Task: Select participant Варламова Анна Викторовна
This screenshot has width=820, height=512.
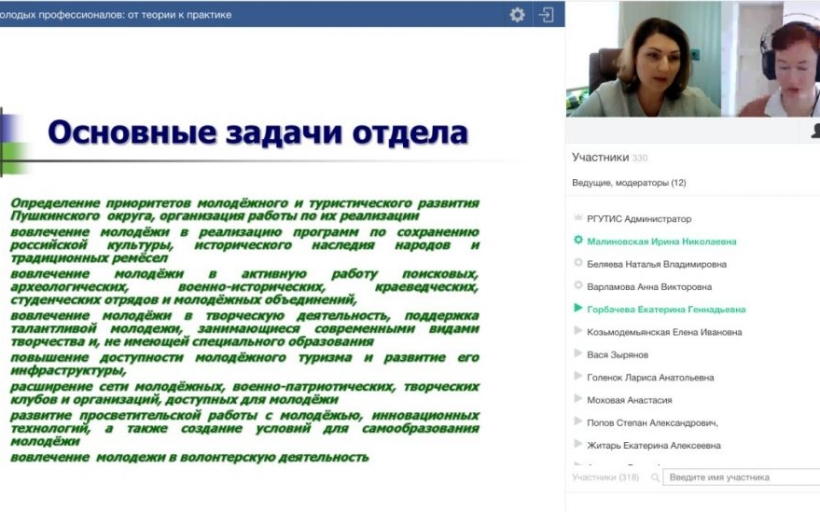Action: point(650,287)
